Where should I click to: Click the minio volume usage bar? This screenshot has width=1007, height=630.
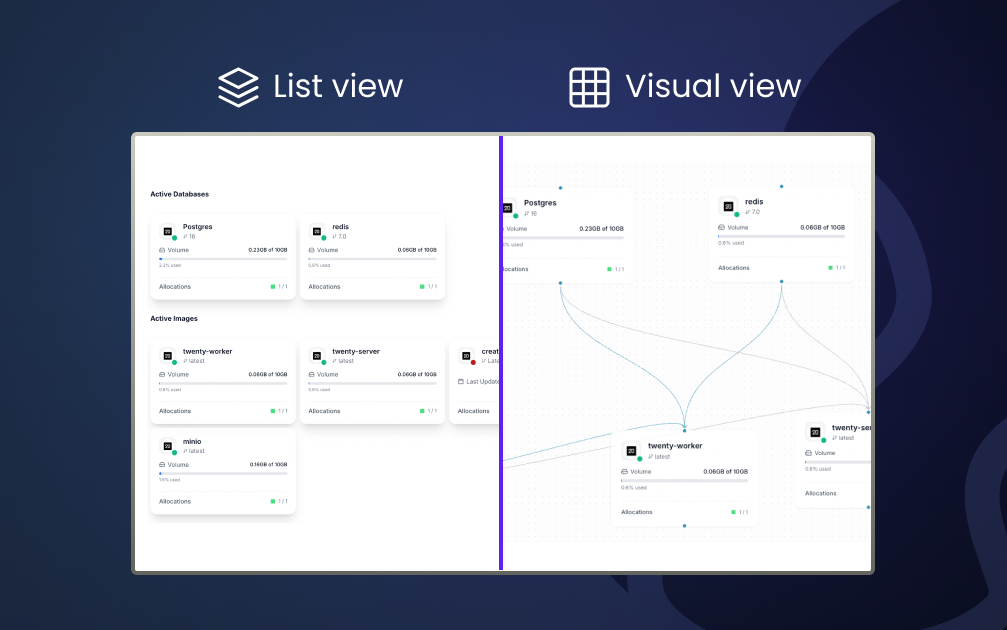pyautogui.click(x=223, y=473)
